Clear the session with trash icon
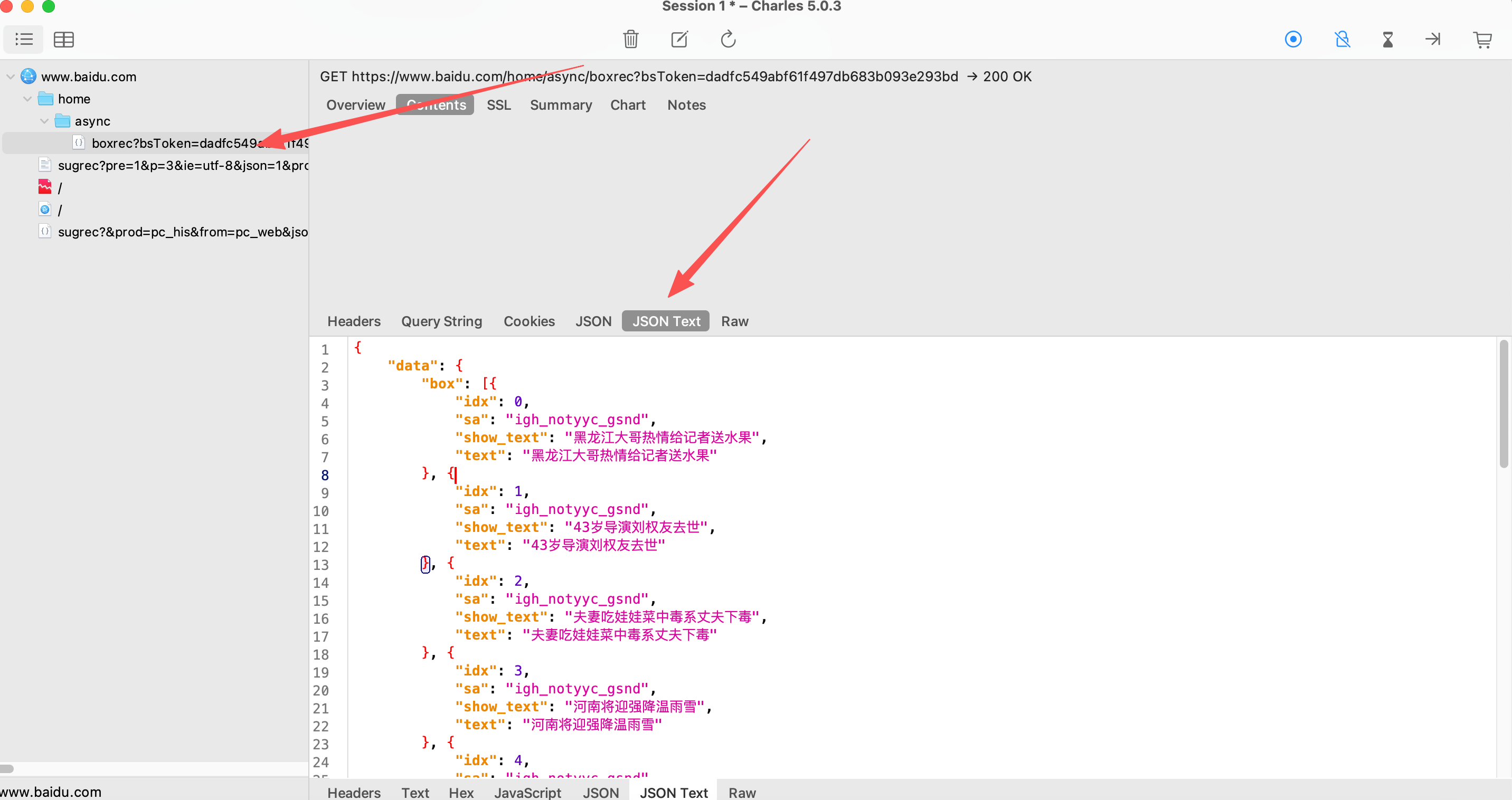The height and width of the screenshot is (800, 1512). click(630, 39)
